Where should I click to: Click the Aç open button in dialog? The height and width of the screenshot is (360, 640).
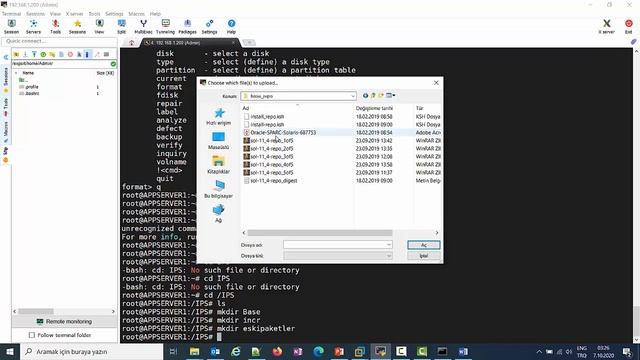coord(424,245)
